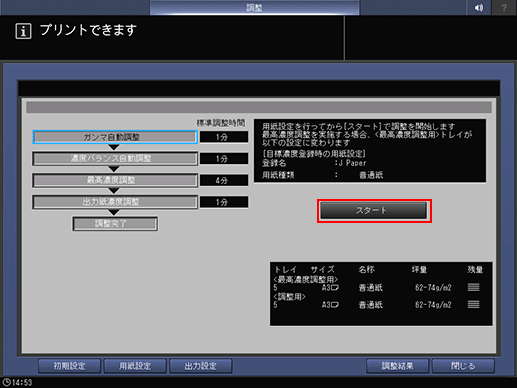517x388 pixels.
Task: Click the 名称 column header
Action: 367,269
